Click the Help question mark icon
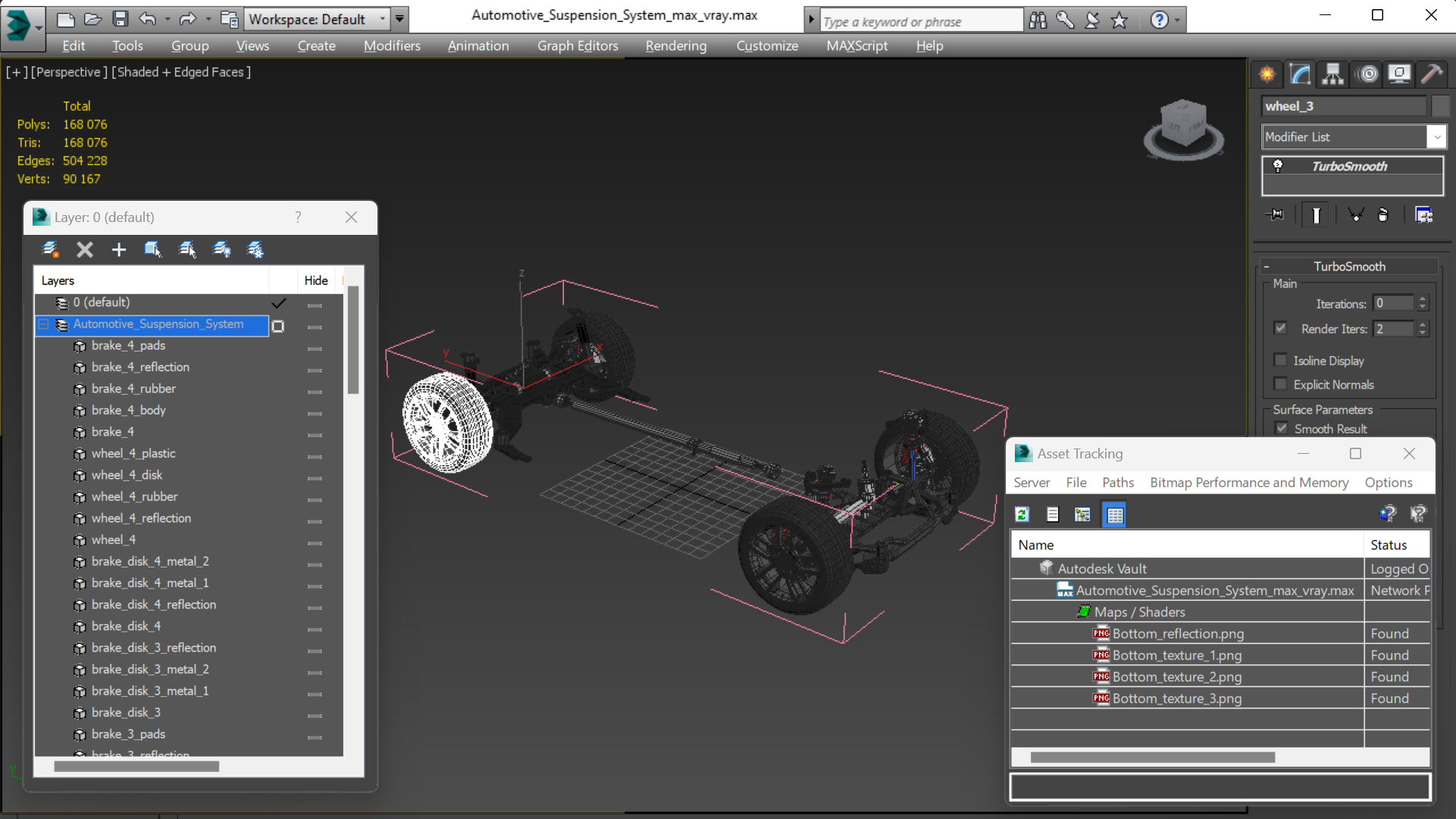This screenshot has width=1456, height=819. (x=1159, y=20)
